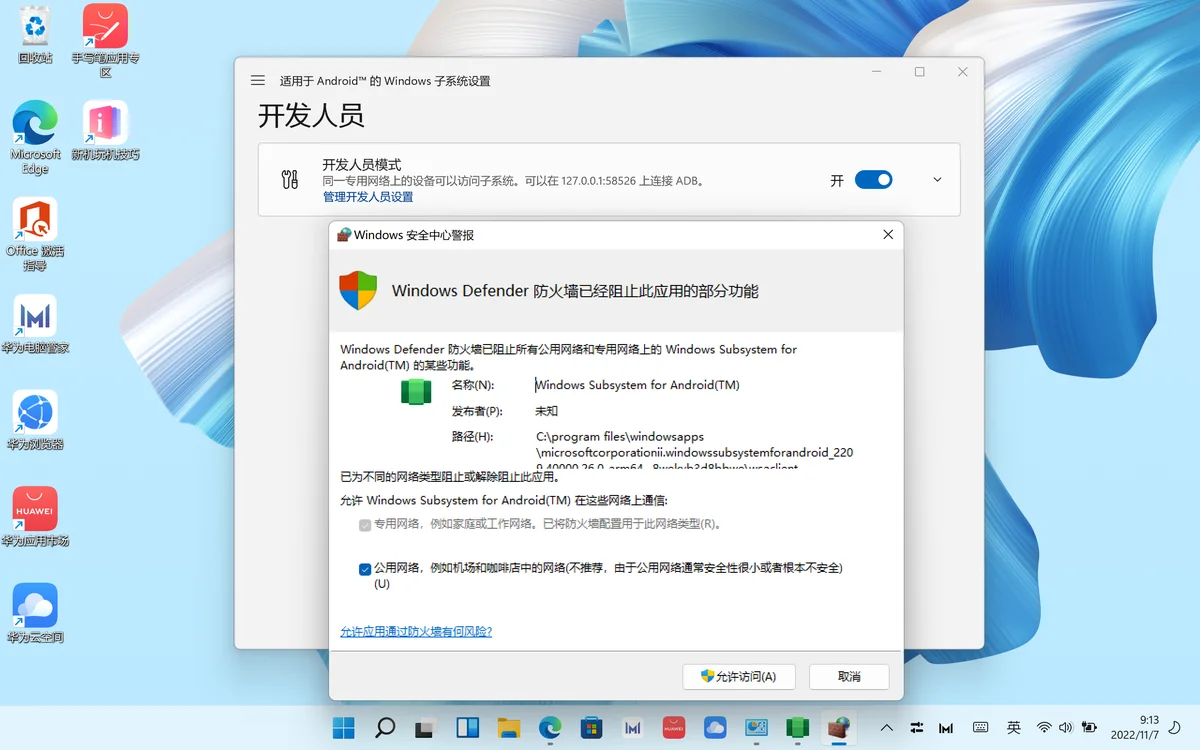The image size is (1200, 750).
Task: Open 华为电脑管家 desktop shortcut
Action: [x=35, y=325]
